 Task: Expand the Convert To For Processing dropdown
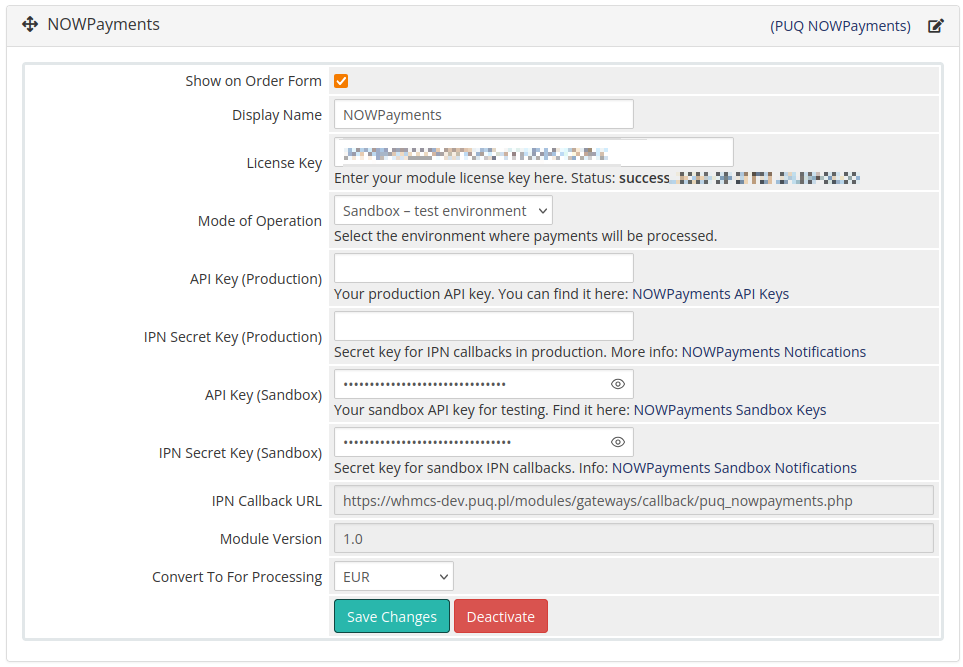393,576
